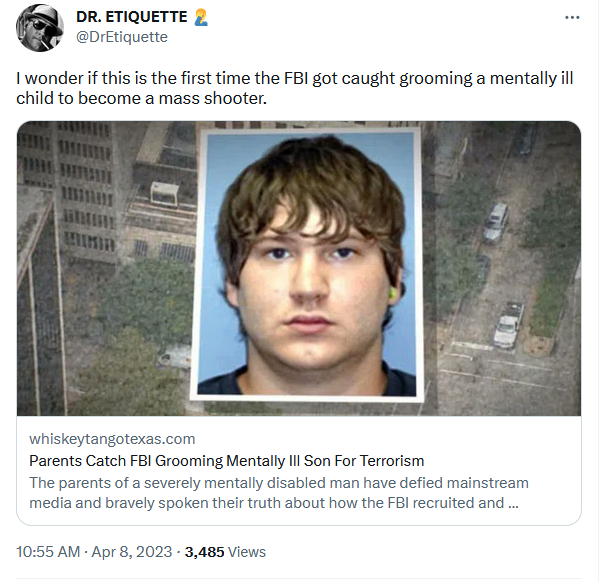Click the white pickup truck in preview image
This screenshot has height=582, width=600.
click(x=508, y=325)
